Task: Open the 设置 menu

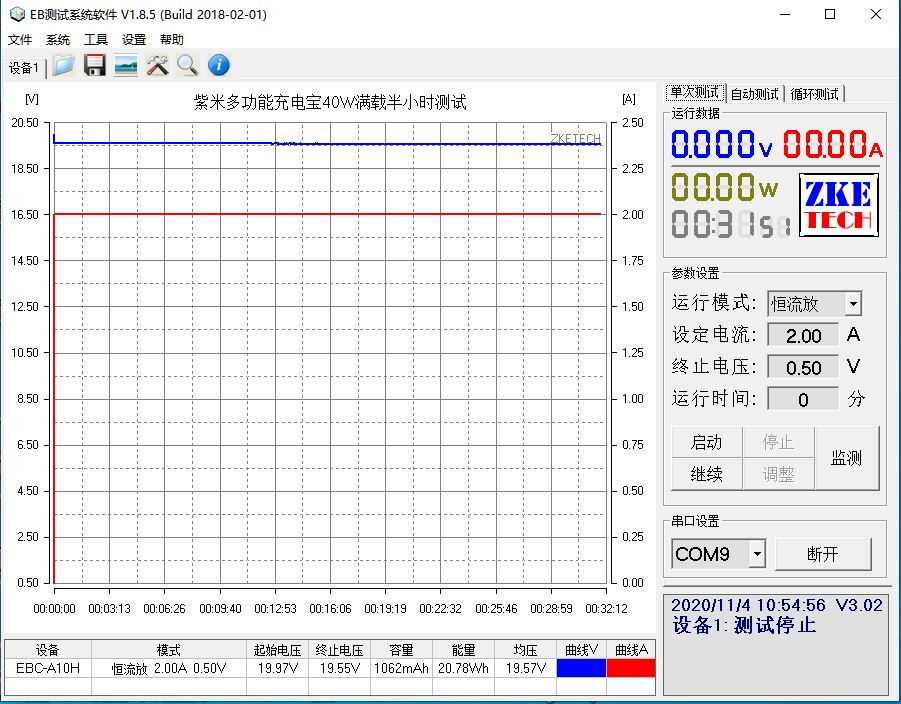Action: (x=133, y=40)
